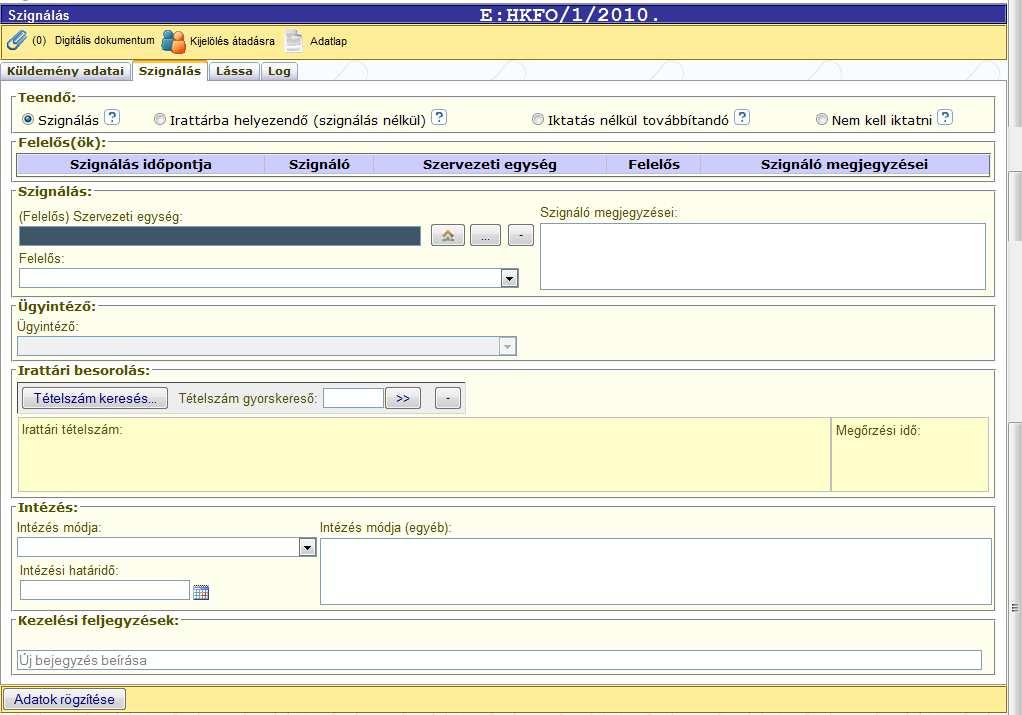1022x715 pixels.
Task: Click the paperclip Digitális dokumentum icon
Action: click(x=16, y=40)
